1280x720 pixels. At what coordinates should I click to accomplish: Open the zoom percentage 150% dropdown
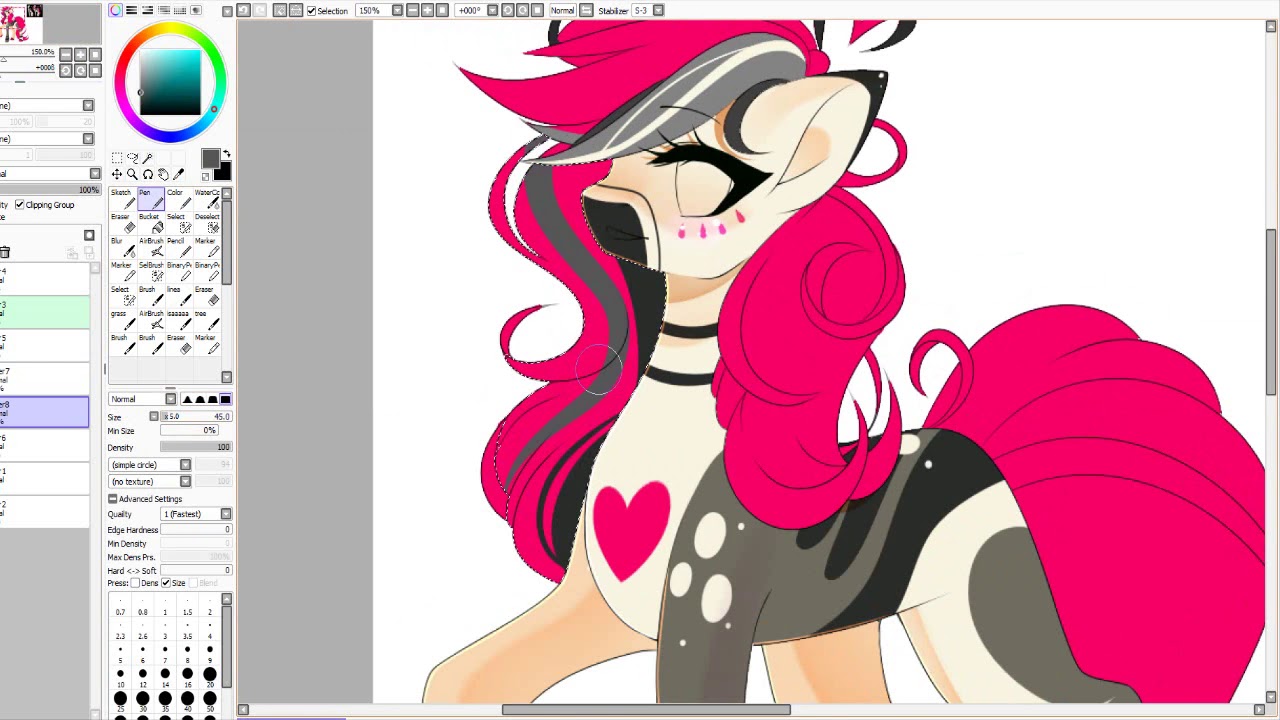click(397, 10)
